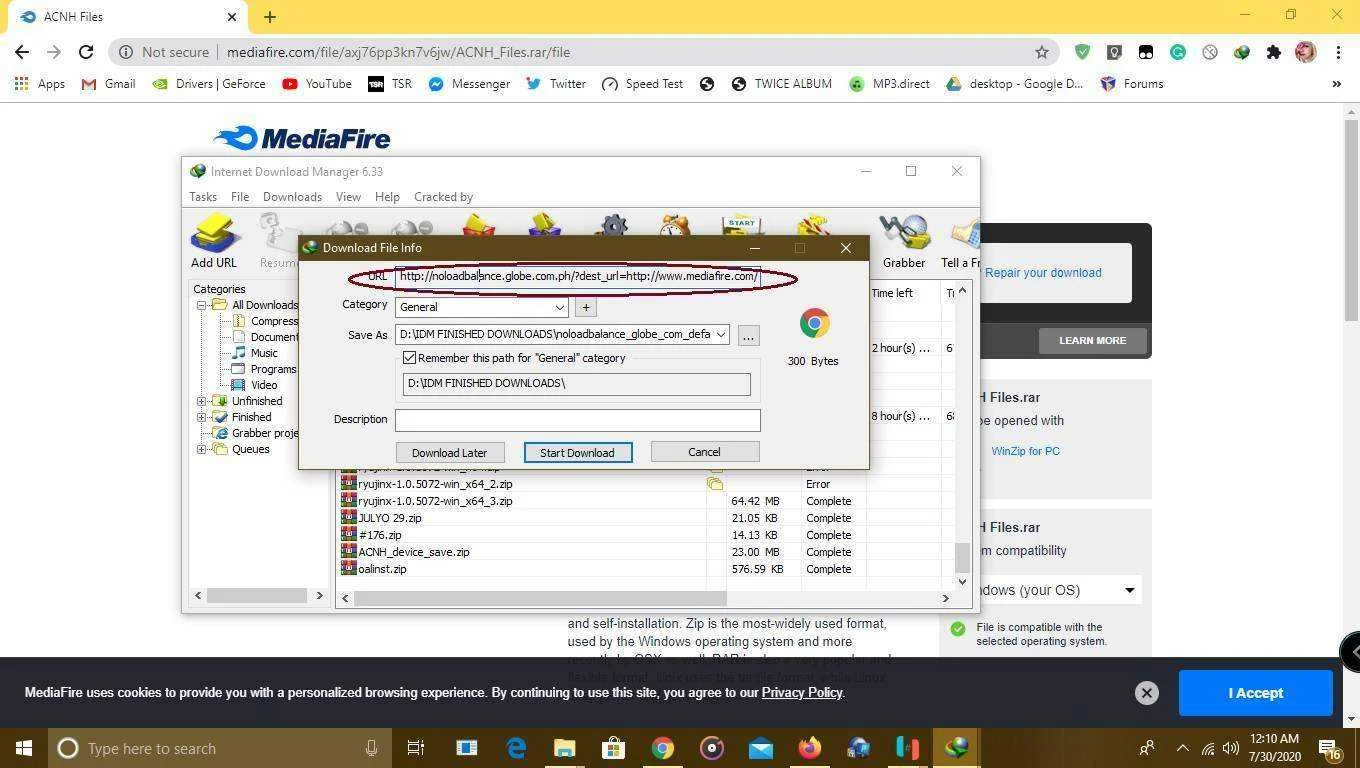
Task: Open the Cracked by menu in IDM
Action: click(443, 197)
